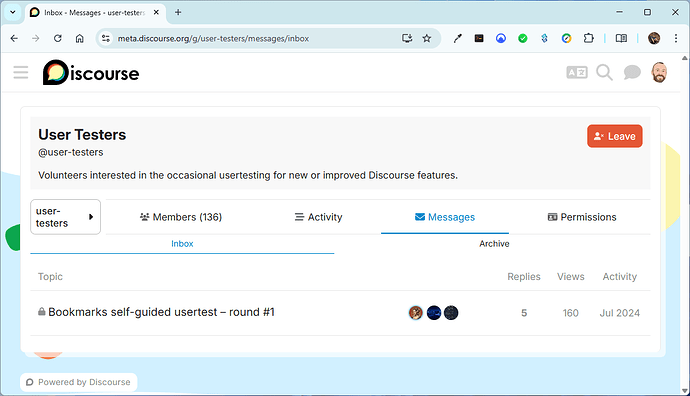Open the user avatar menu
The height and width of the screenshot is (396, 690).
(x=659, y=72)
